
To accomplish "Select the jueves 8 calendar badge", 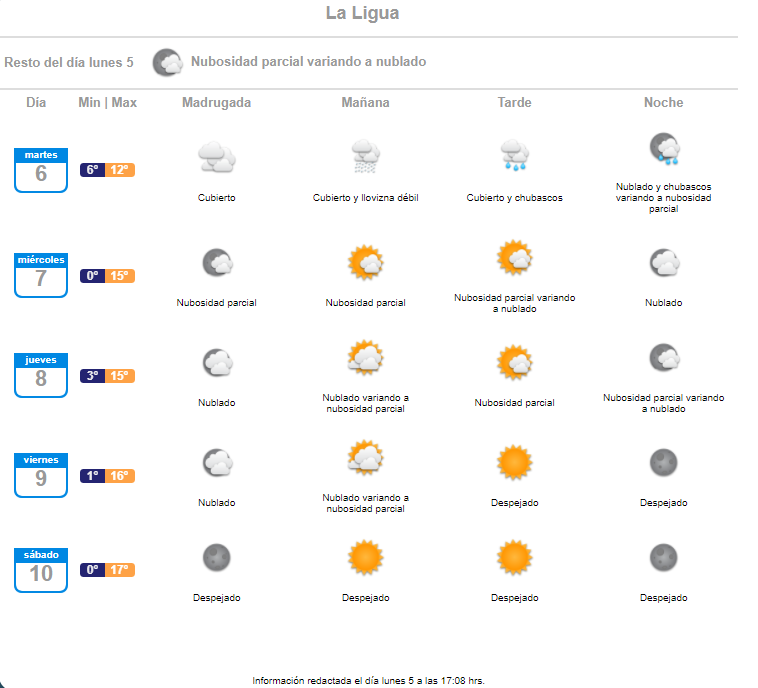I will point(41,375).
